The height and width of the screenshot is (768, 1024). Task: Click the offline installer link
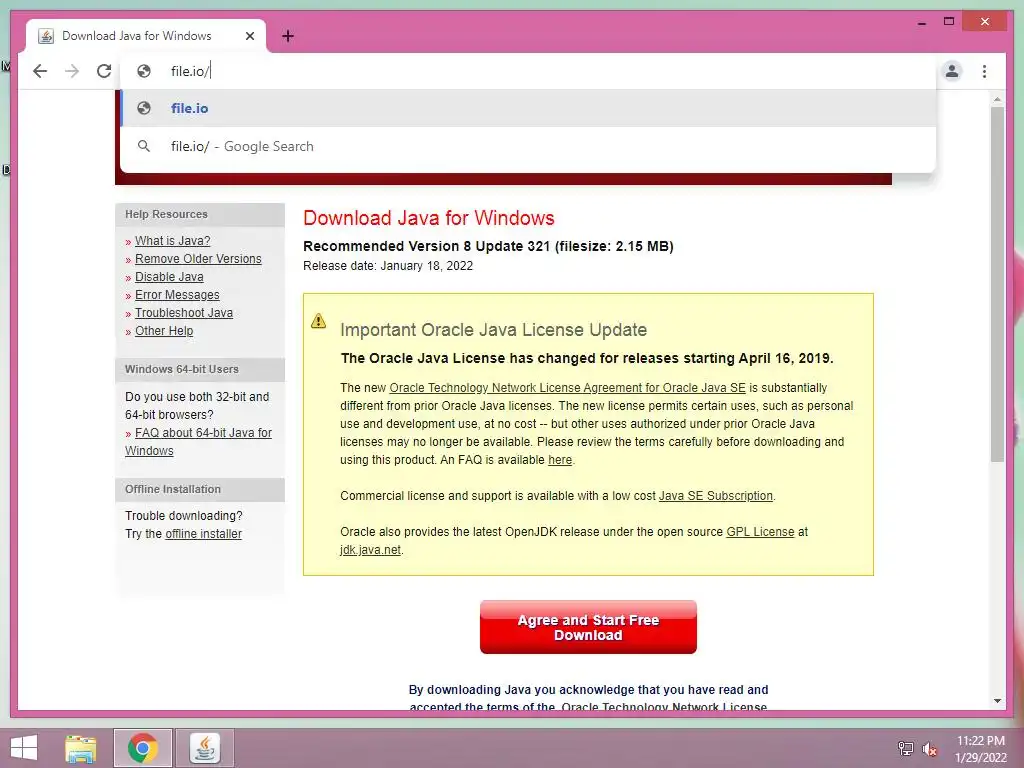203,534
